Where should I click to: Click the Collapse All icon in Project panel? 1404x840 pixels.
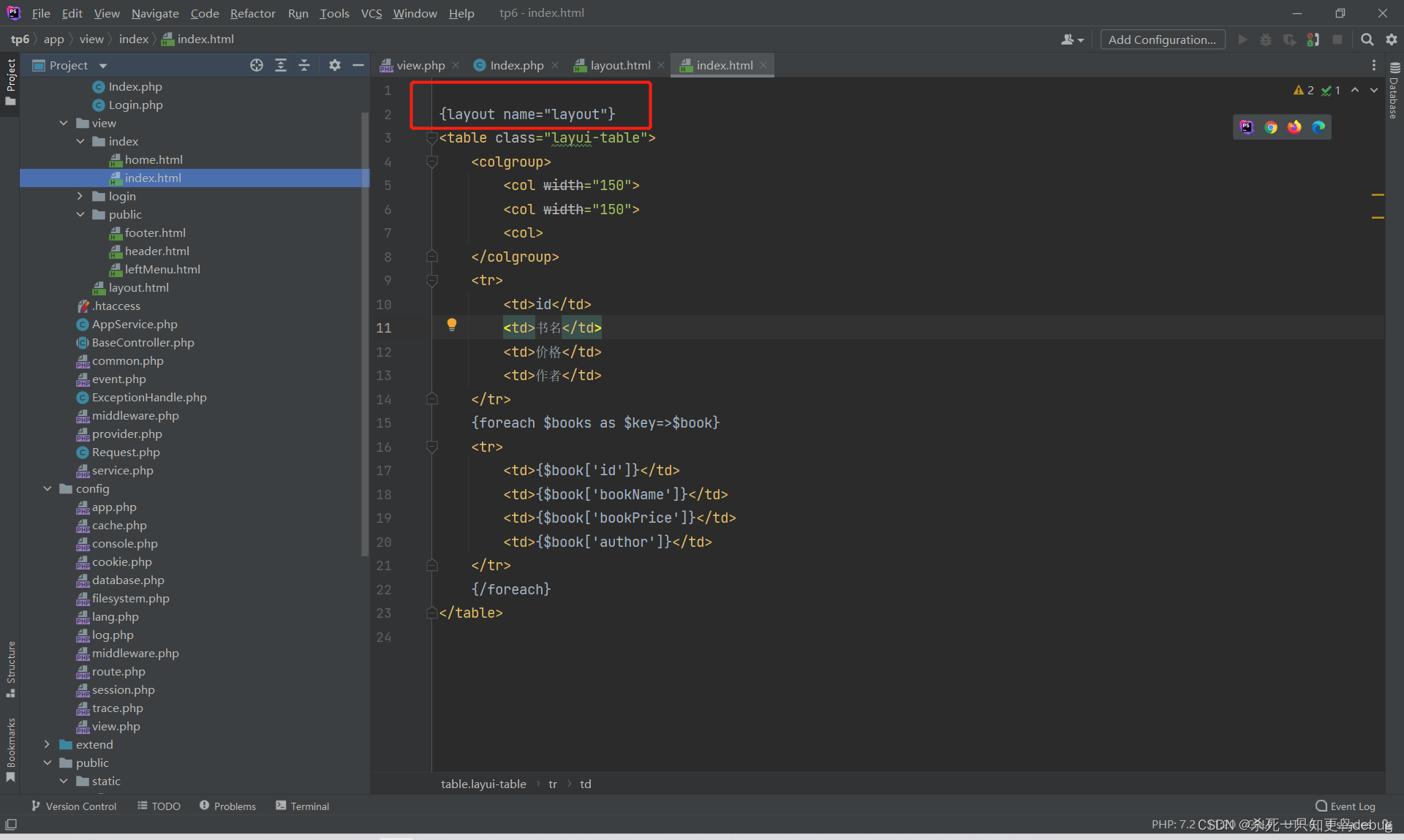click(304, 66)
